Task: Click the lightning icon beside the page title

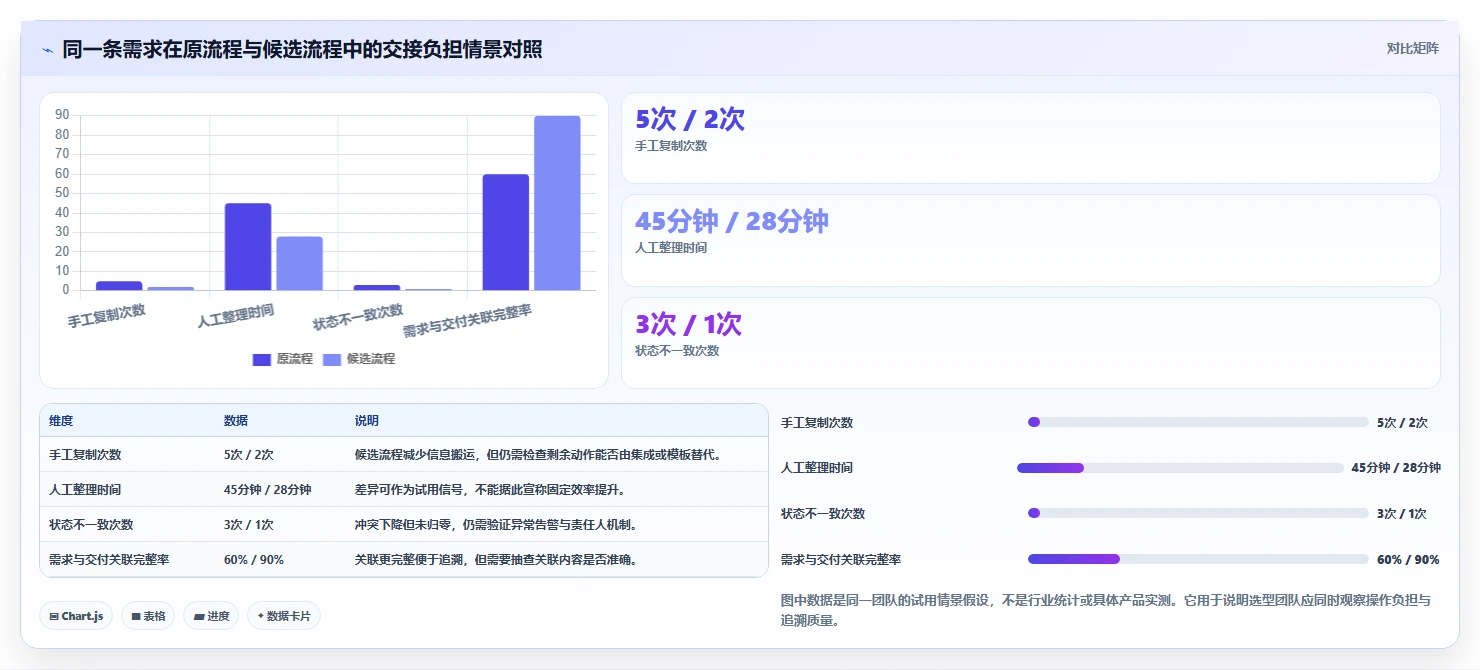Action: 47,50
